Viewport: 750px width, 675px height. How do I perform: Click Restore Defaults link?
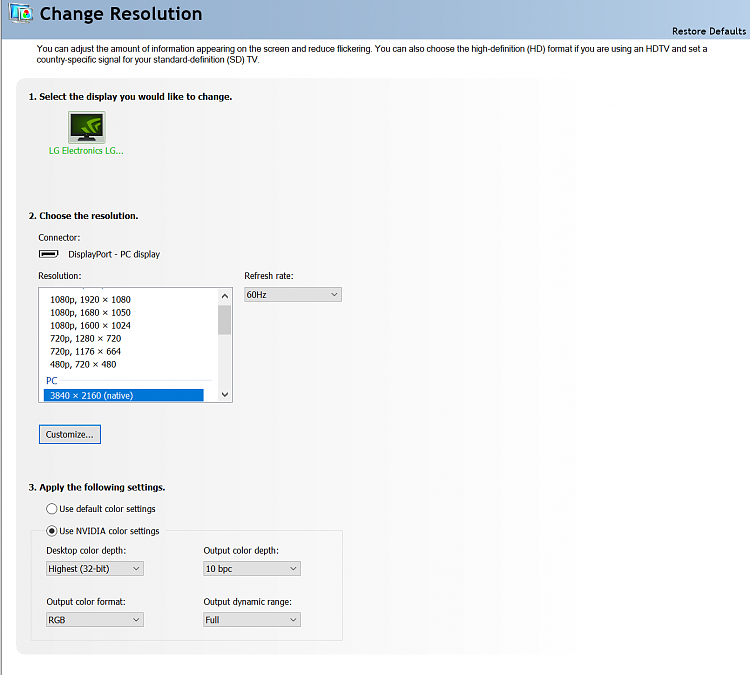(x=708, y=31)
